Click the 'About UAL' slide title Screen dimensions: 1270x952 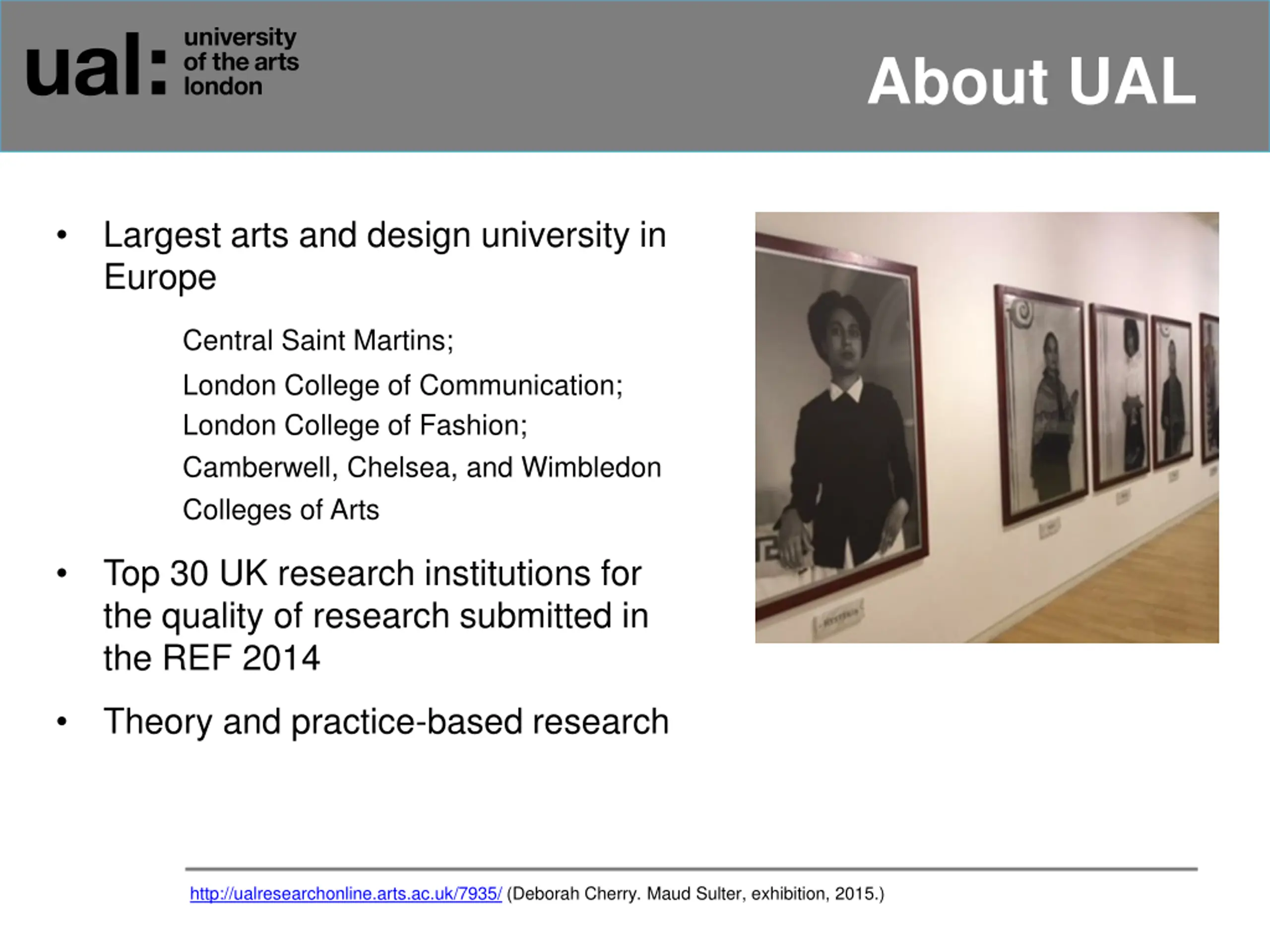[1032, 81]
